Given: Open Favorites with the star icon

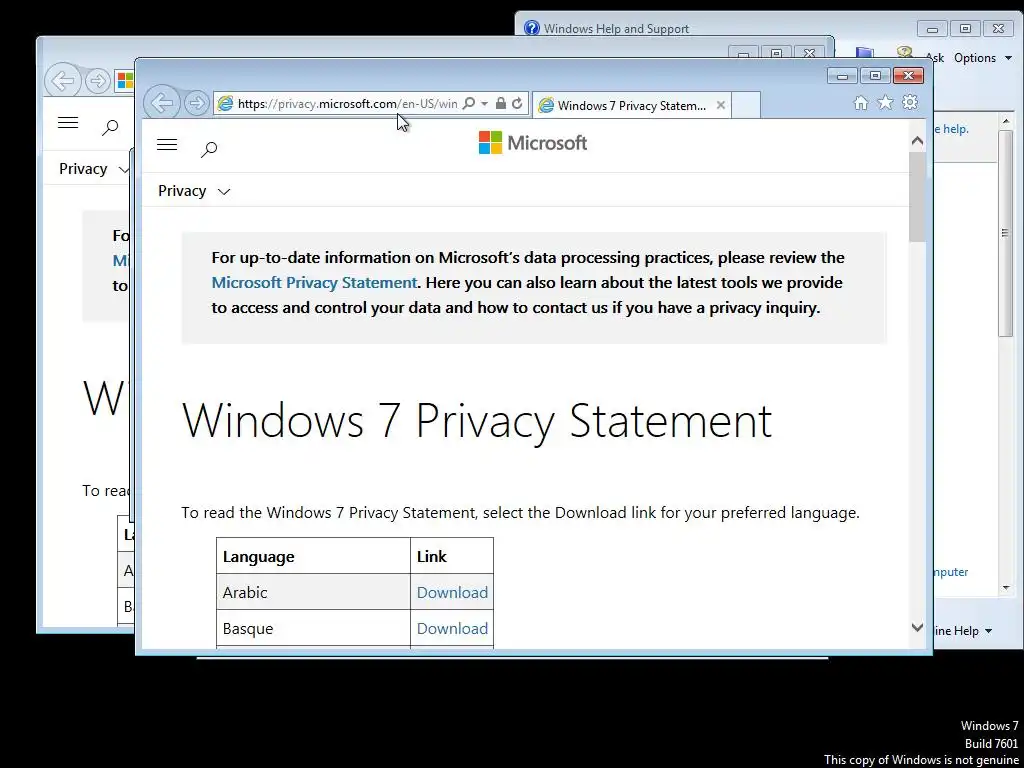Looking at the screenshot, I should tap(885, 103).
